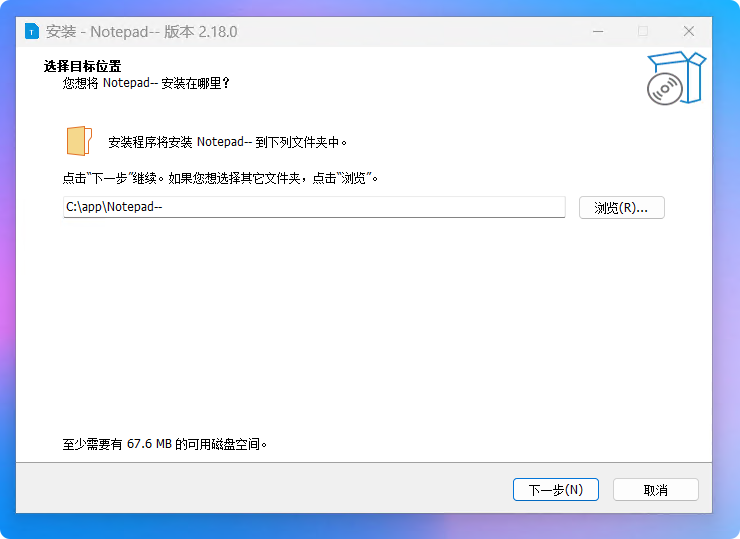Viewport: 740px width, 539px height.
Task: Minimize the installer window
Action: 598,32
